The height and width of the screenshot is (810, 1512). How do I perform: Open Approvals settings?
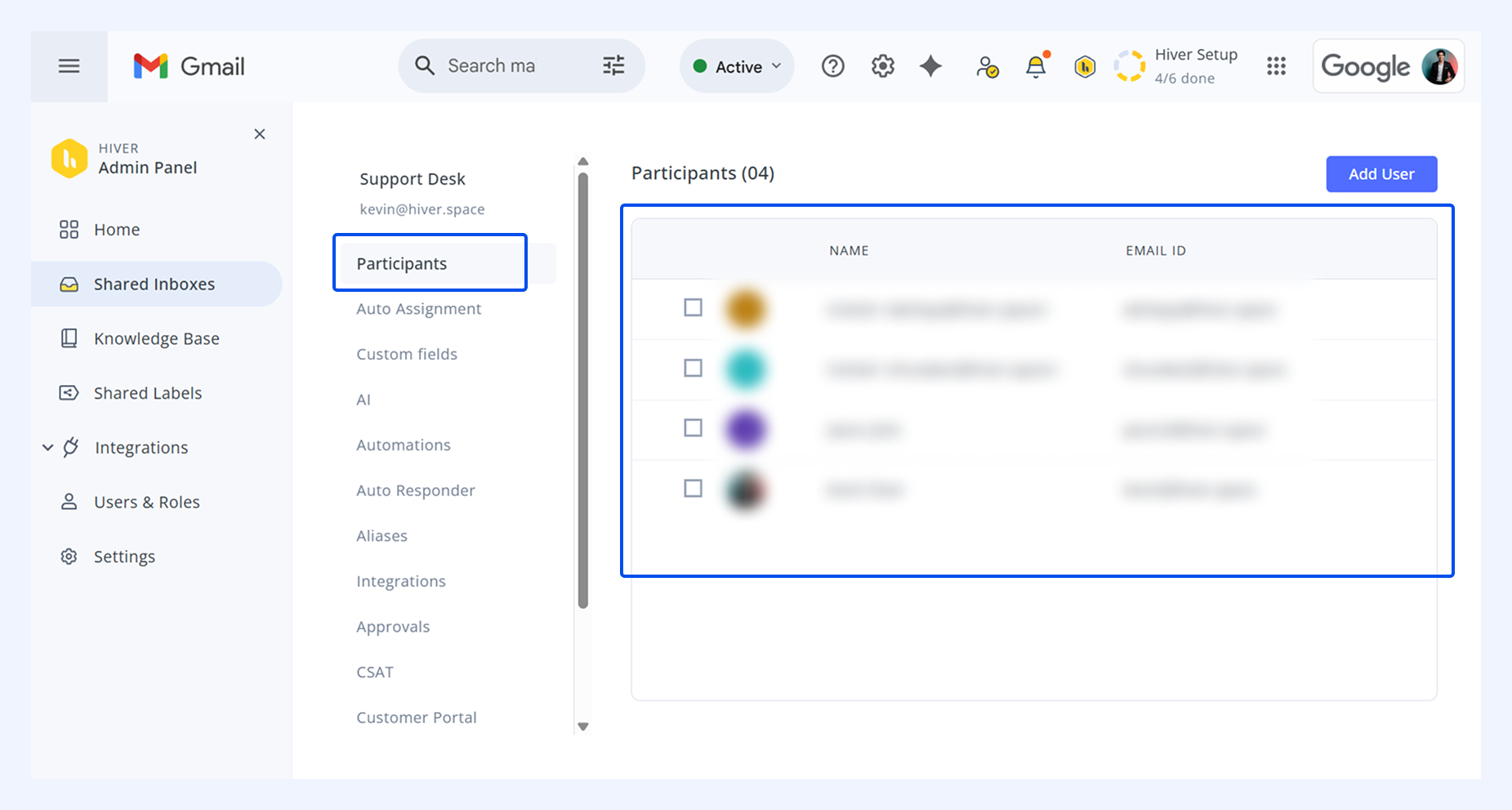(x=393, y=627)
